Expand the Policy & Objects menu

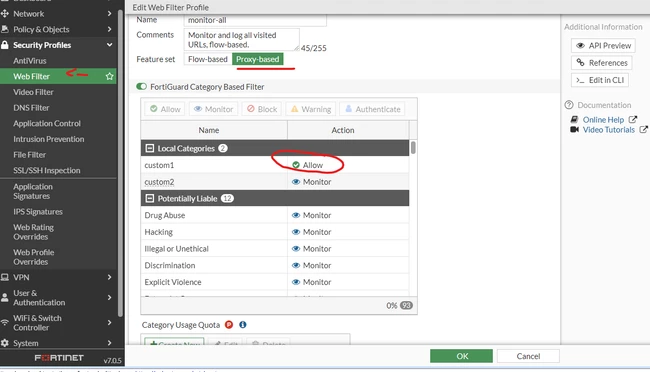tap(109, 29)
